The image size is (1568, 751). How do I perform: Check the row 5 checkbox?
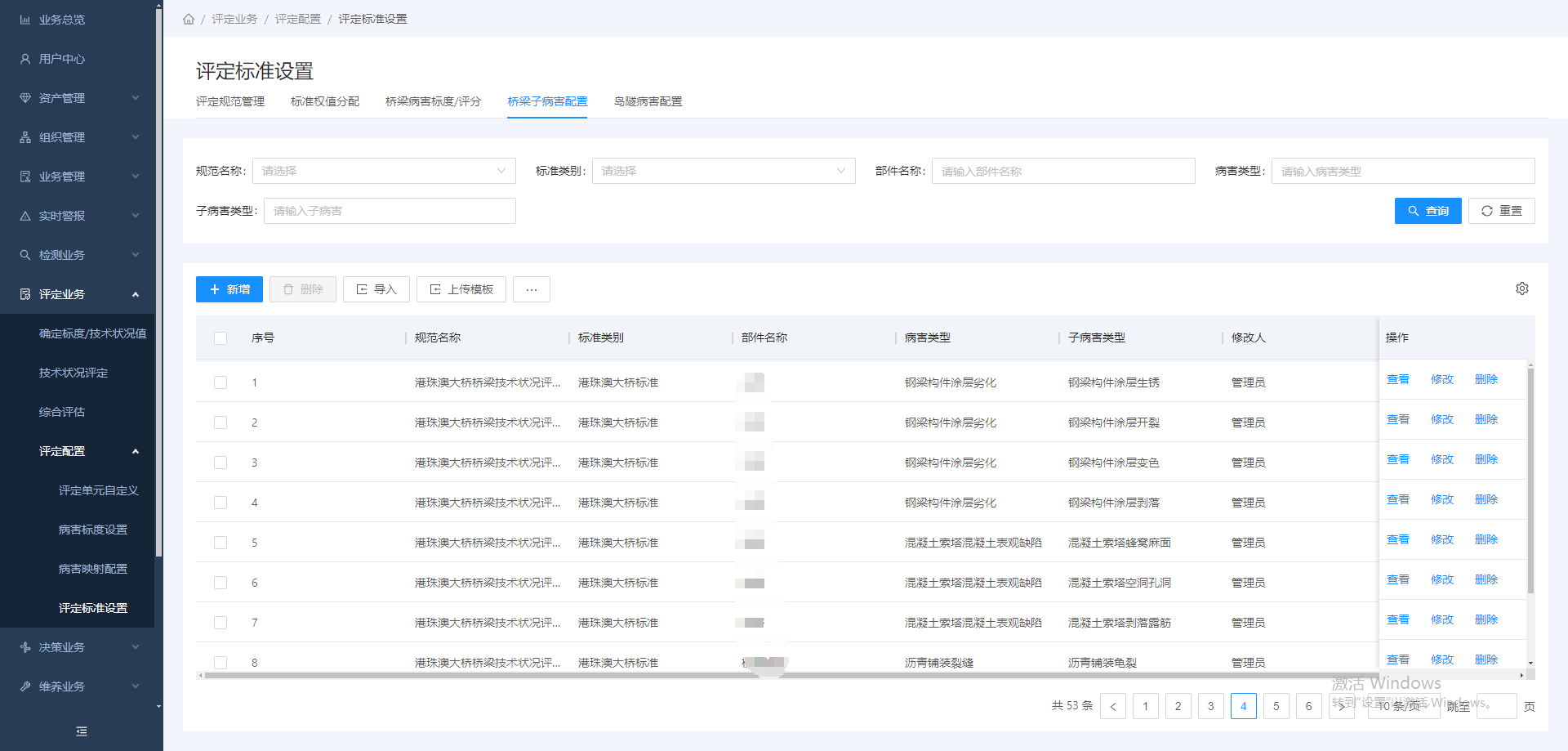pyautogui.click(x=220, y=543)
